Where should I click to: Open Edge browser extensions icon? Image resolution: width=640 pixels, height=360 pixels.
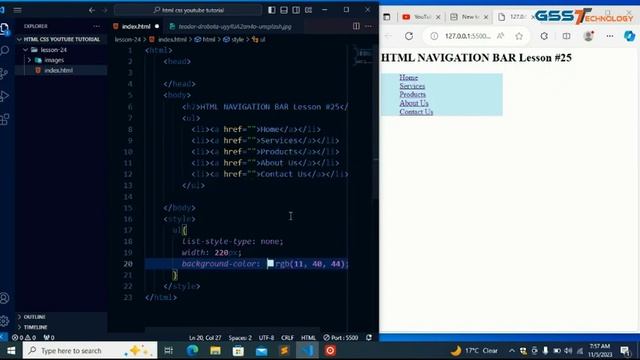[x=544, y=36]
